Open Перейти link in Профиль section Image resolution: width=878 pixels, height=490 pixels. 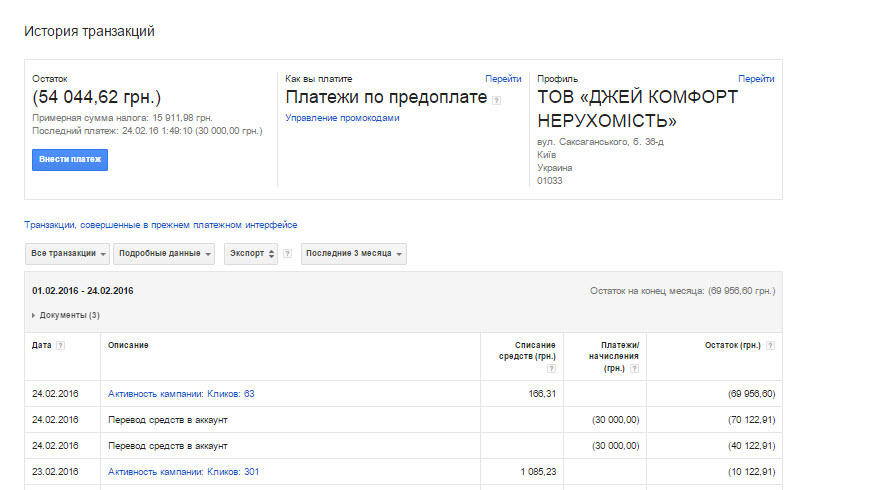coord(756,79)
